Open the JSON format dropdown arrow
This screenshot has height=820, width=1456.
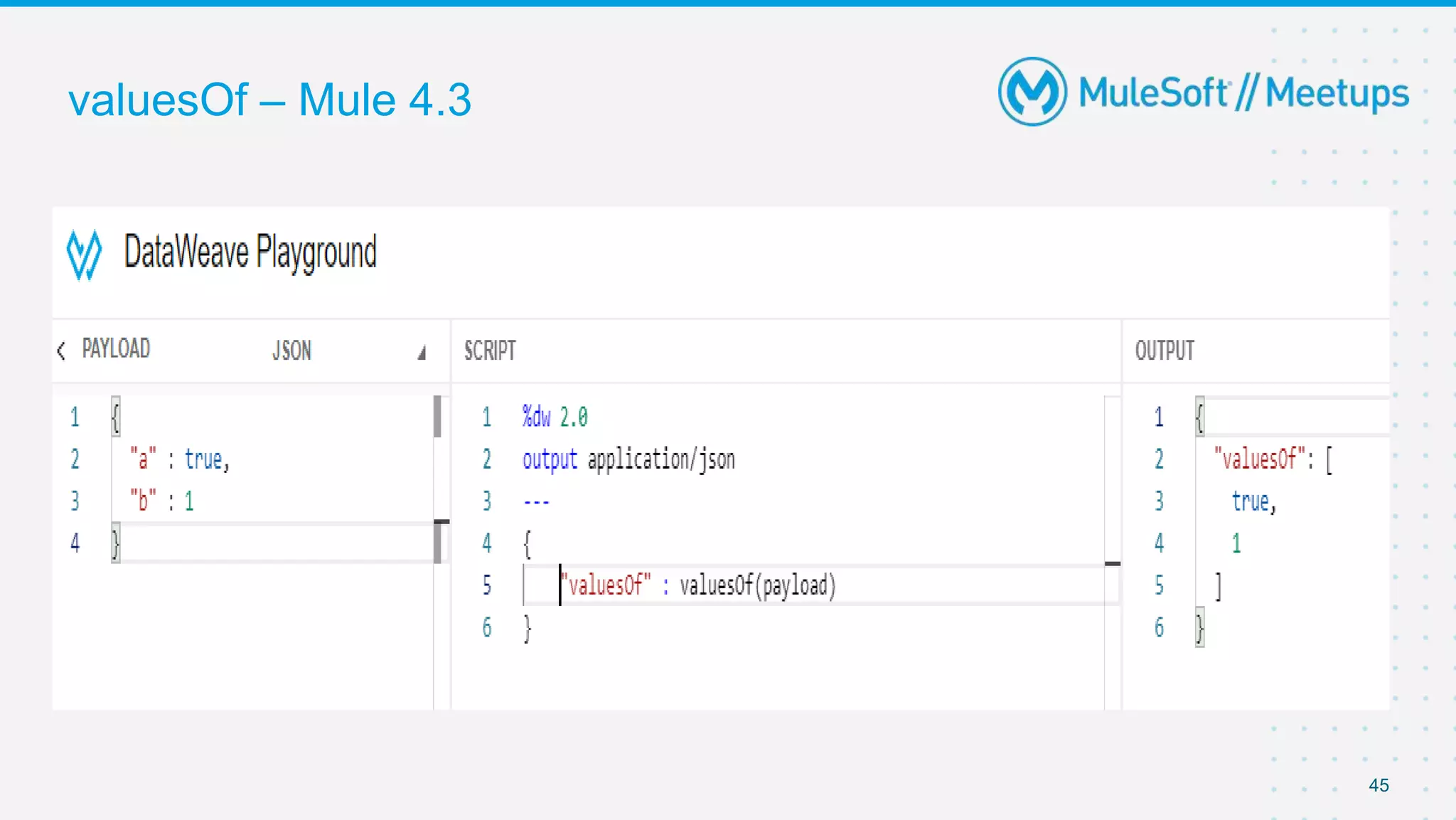click(422, 353)
